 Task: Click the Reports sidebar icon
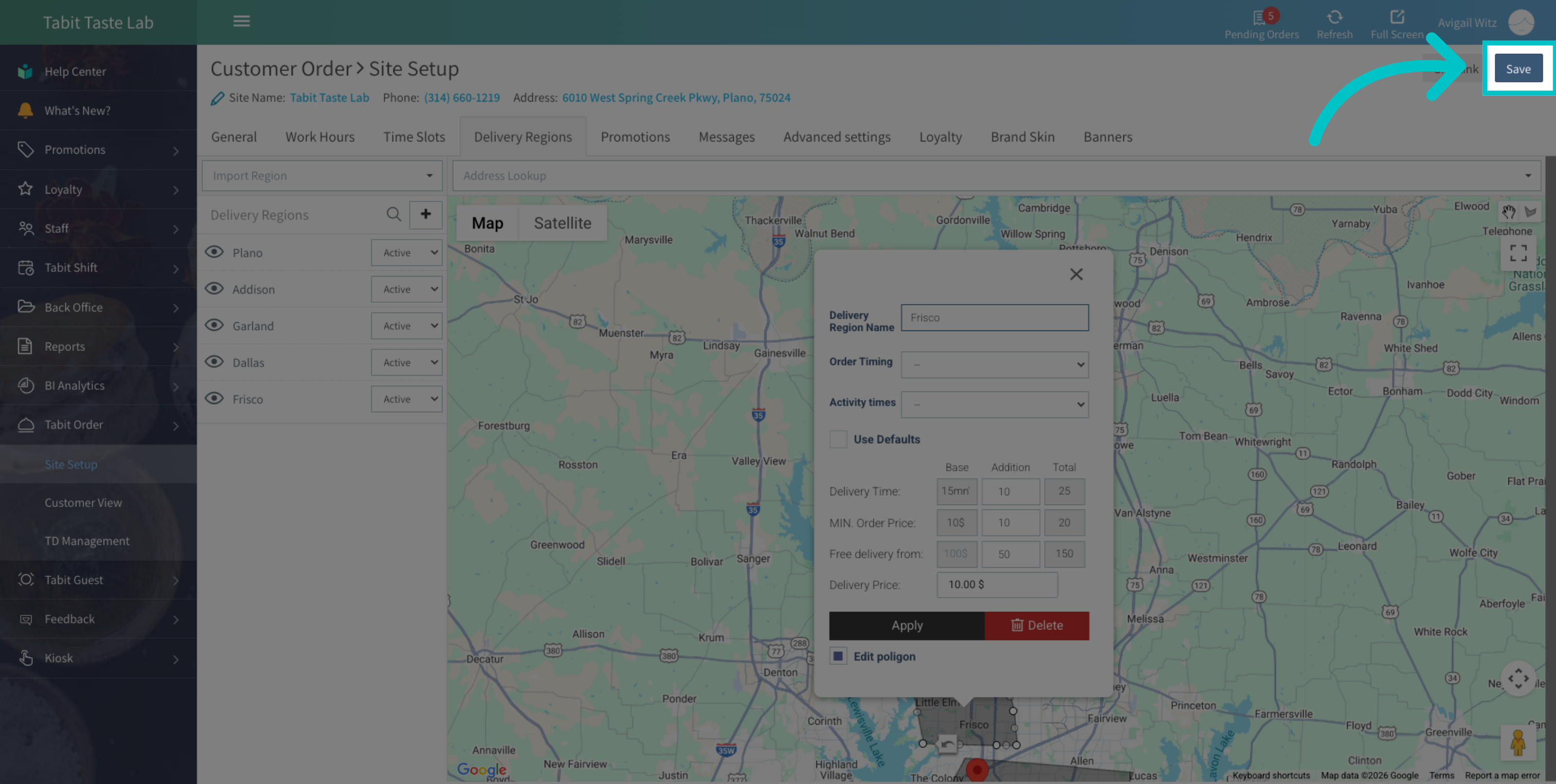coord(25,346)
